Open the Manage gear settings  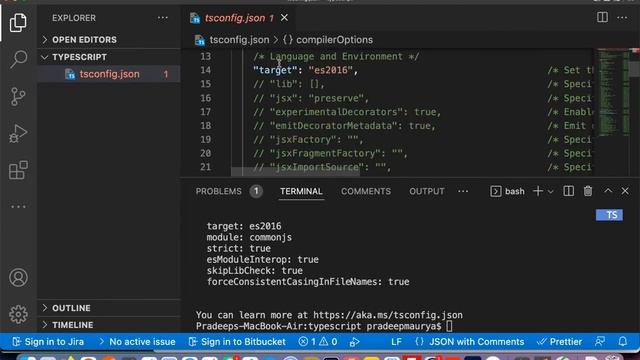click(x=18, y=314)
